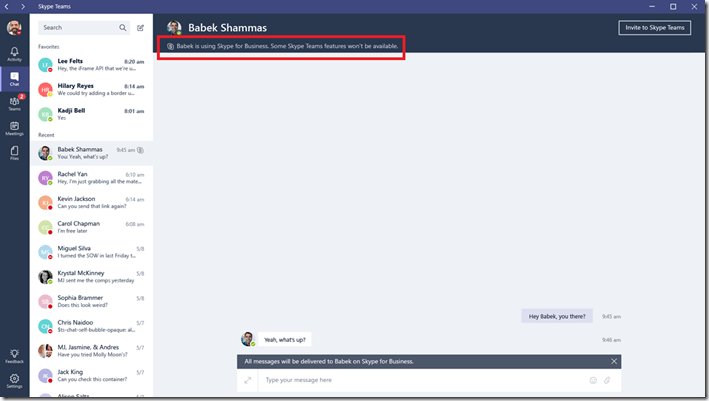Open the Sophia Brammer conversation
This screenshot has height=401, width=709.
click(x=91, y=301)
